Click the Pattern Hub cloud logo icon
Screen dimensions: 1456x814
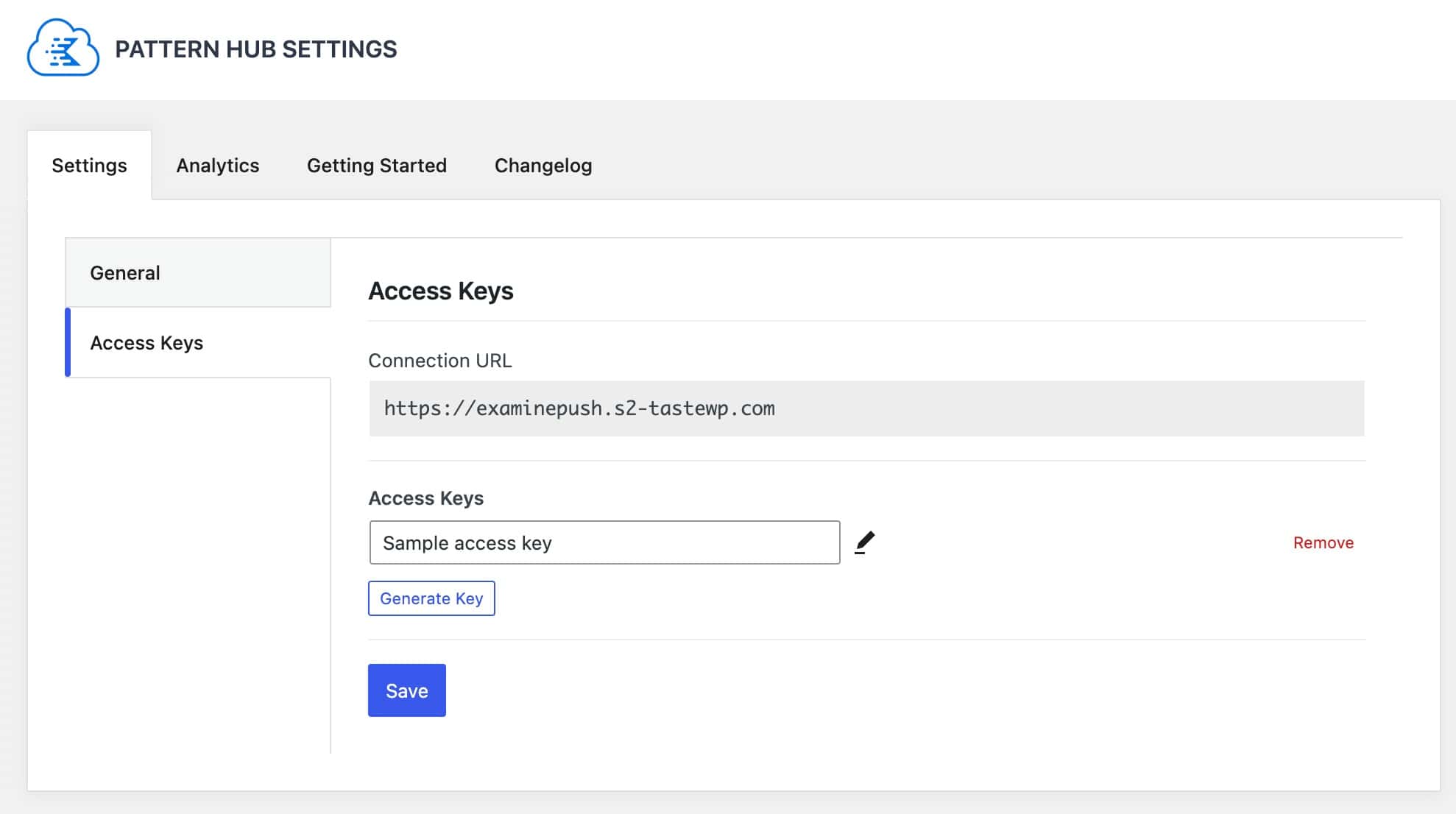(x=63, y=49)
